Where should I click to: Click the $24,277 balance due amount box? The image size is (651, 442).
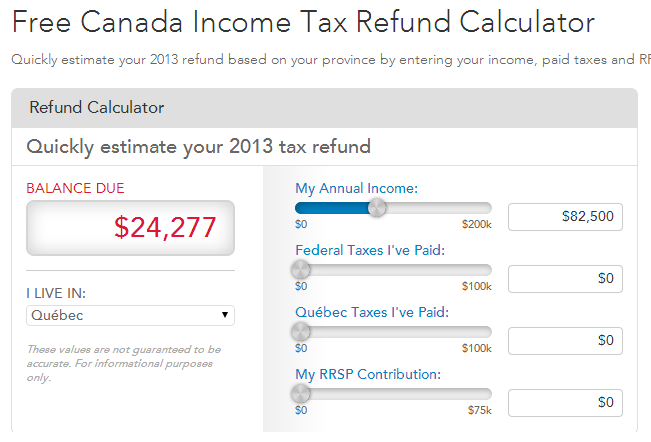coord(130,228)
